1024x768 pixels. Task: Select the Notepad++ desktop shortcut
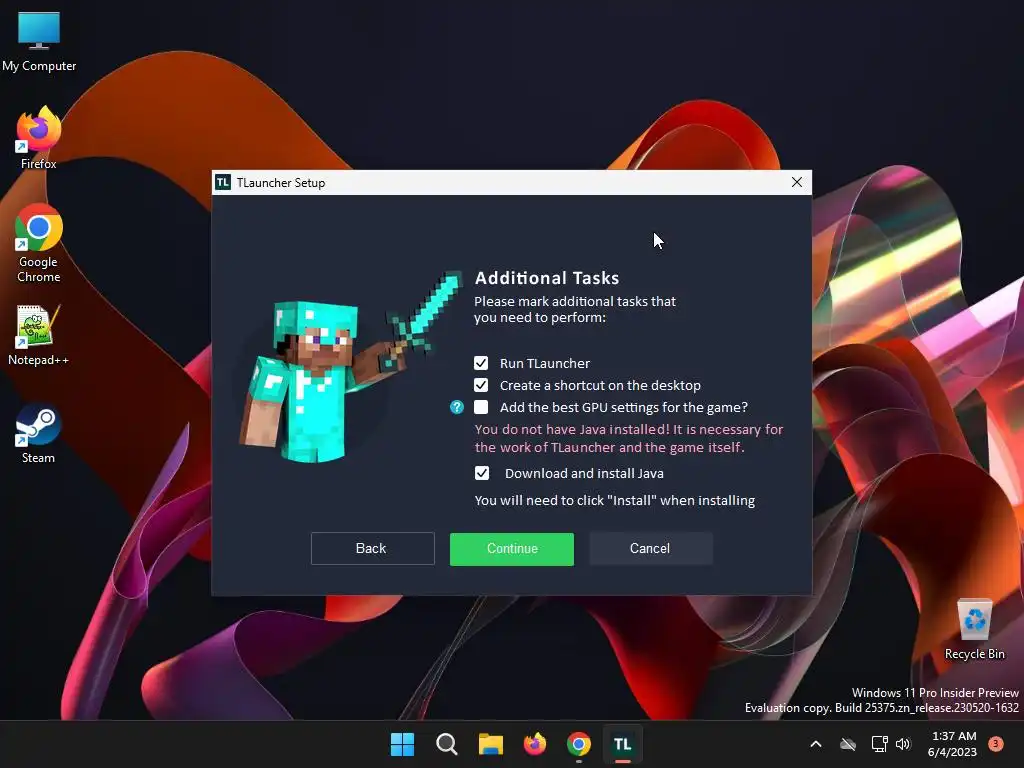pyautogui.click(x=38, y=336)
